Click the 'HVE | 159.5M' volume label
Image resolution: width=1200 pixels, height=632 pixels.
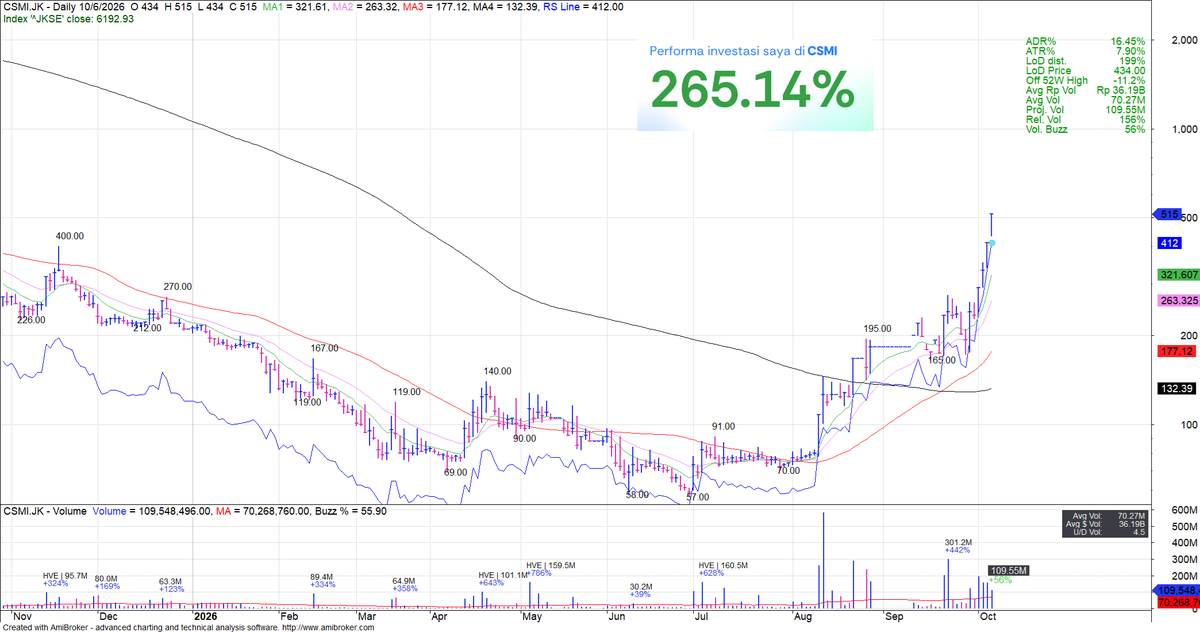553,565
